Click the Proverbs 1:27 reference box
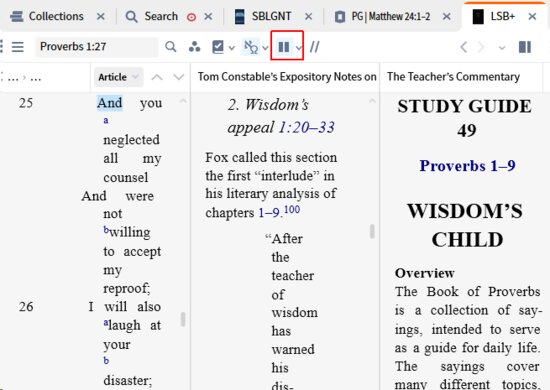This screenshot has width=550, height=390. click(x=96, y=47)
